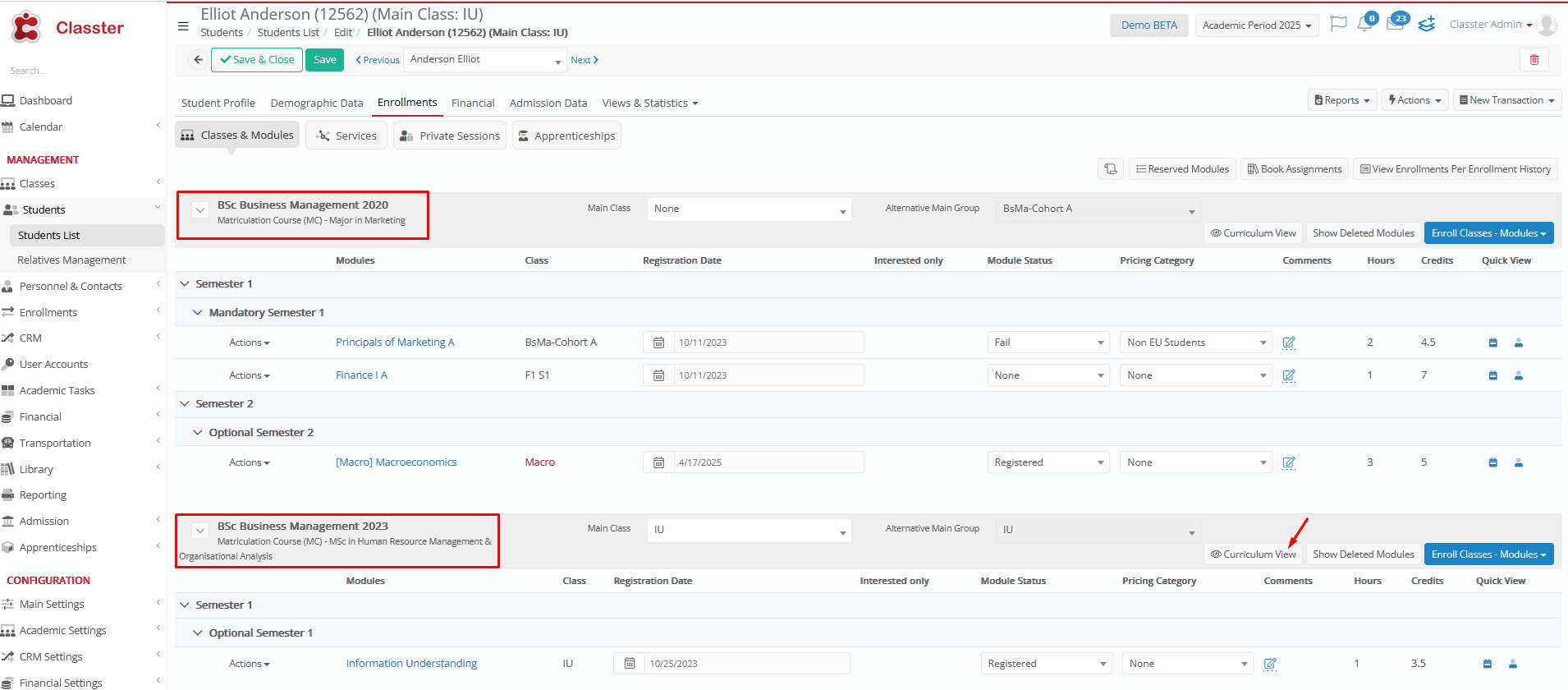1568x690 pixels.
Task: Open the Academic Period 2025 dropdown
Action: tap(1256, 25)
